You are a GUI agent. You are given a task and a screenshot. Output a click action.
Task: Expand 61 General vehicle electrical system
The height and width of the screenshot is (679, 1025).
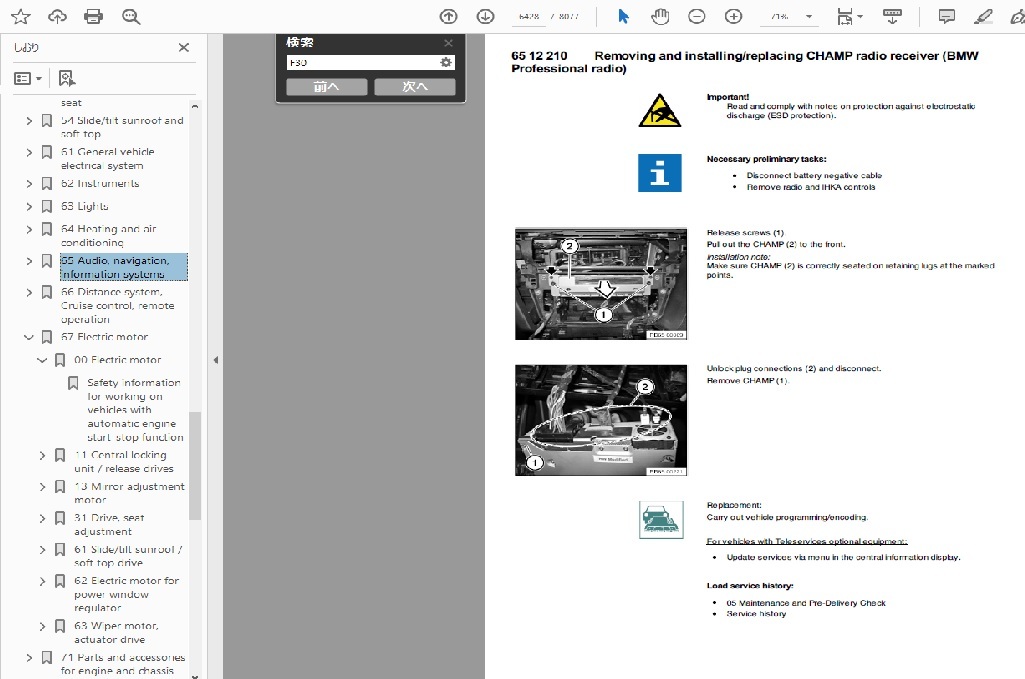[x=29, y=152]
